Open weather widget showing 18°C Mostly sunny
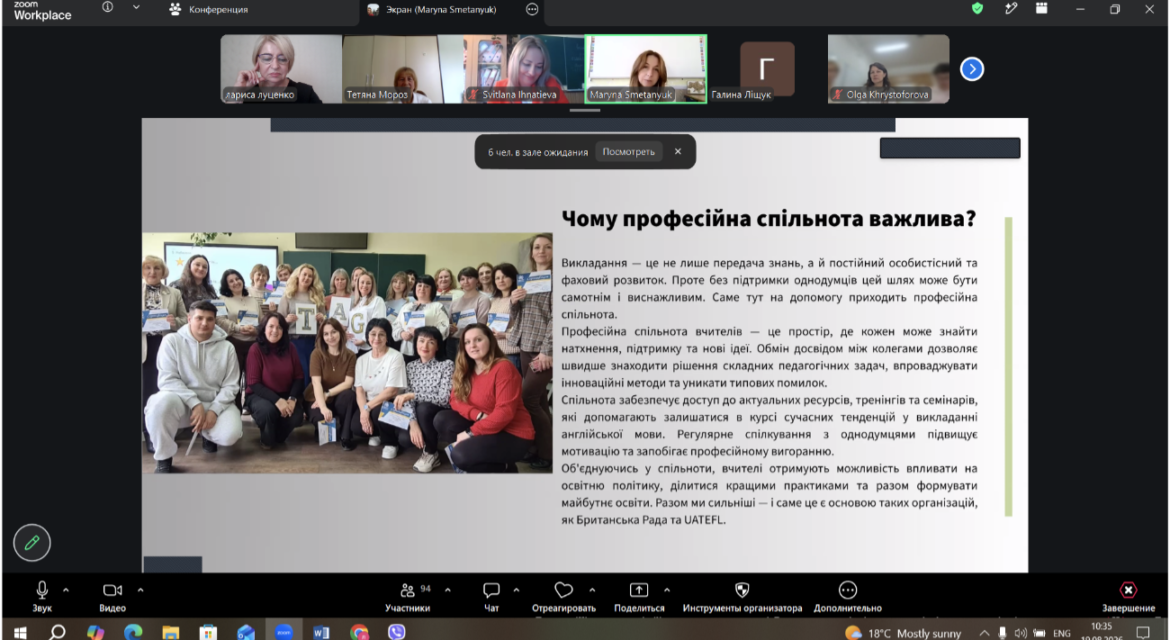1170x640 pixels. tap(904, 633)
